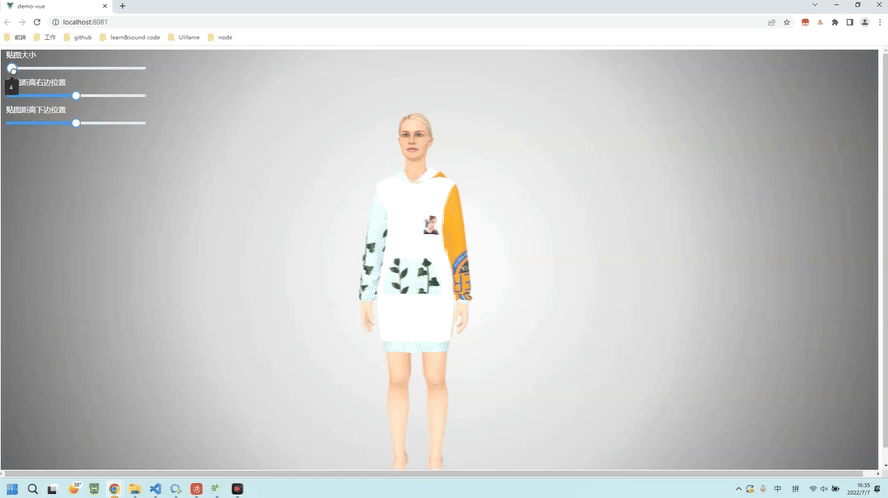888x498 pixels.
Task: Open the red extension icon in the toolbar
Action: point(805,22)
